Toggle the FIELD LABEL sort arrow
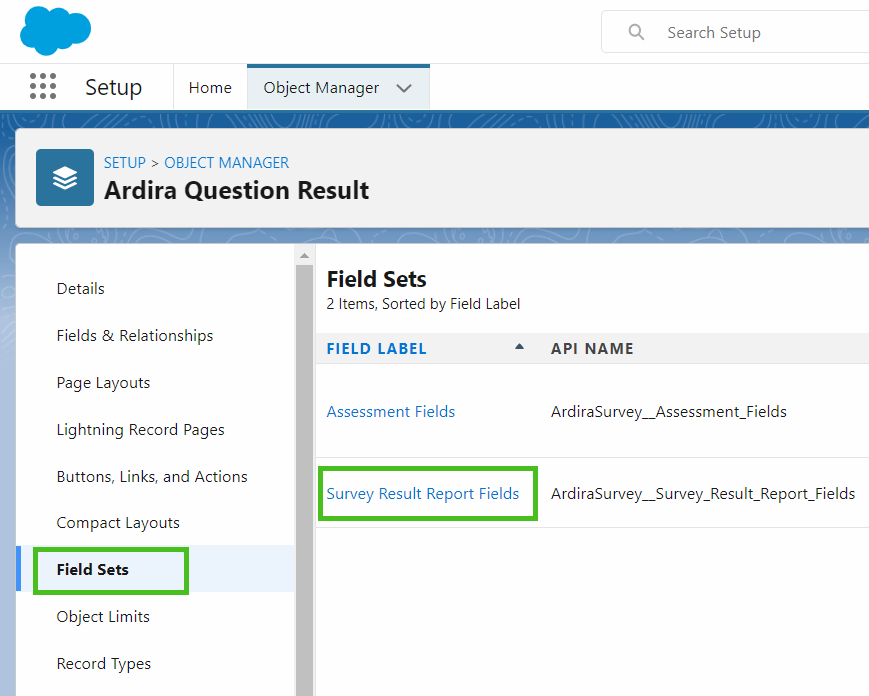Viewport: 869px width, 696px height. tap(519, 348)
